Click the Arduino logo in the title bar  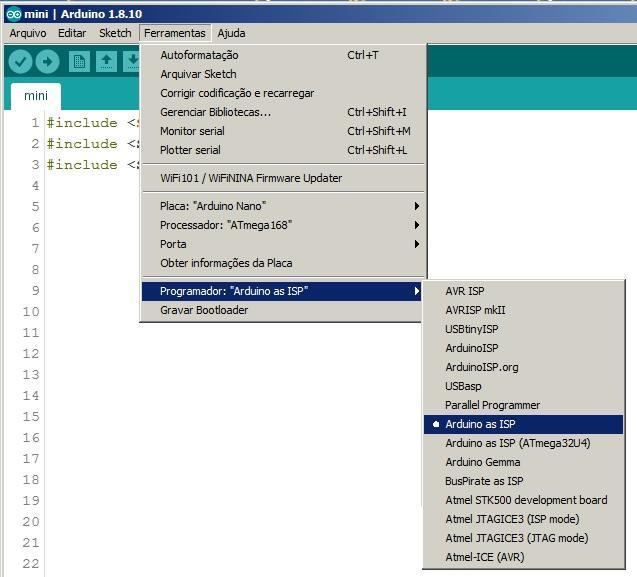pyautogui.click(x=14, y=14)
